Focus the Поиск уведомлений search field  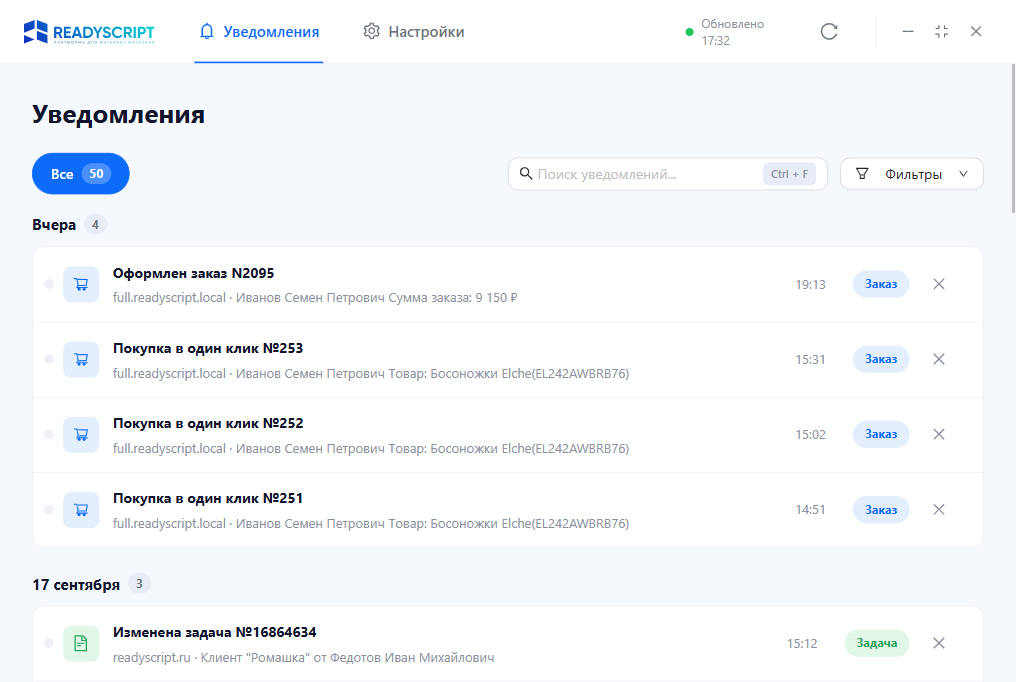click(667, 174)
